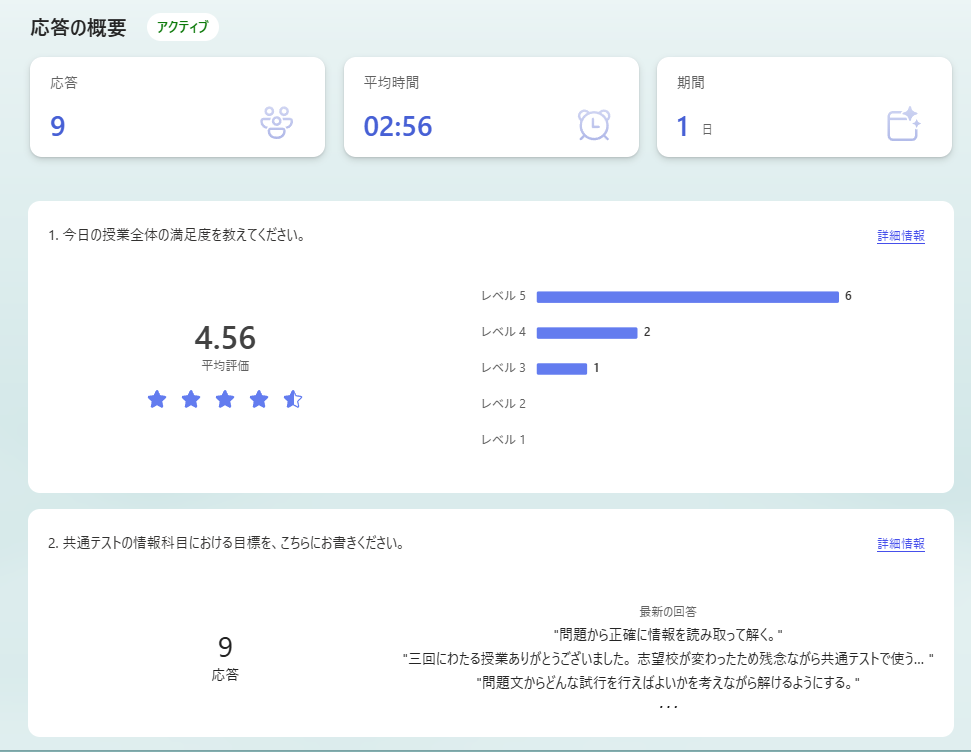The width and height of the screenshot is (971, 752).
Task: Select the レベル 1 label in the chart
Action: [503, 440]
